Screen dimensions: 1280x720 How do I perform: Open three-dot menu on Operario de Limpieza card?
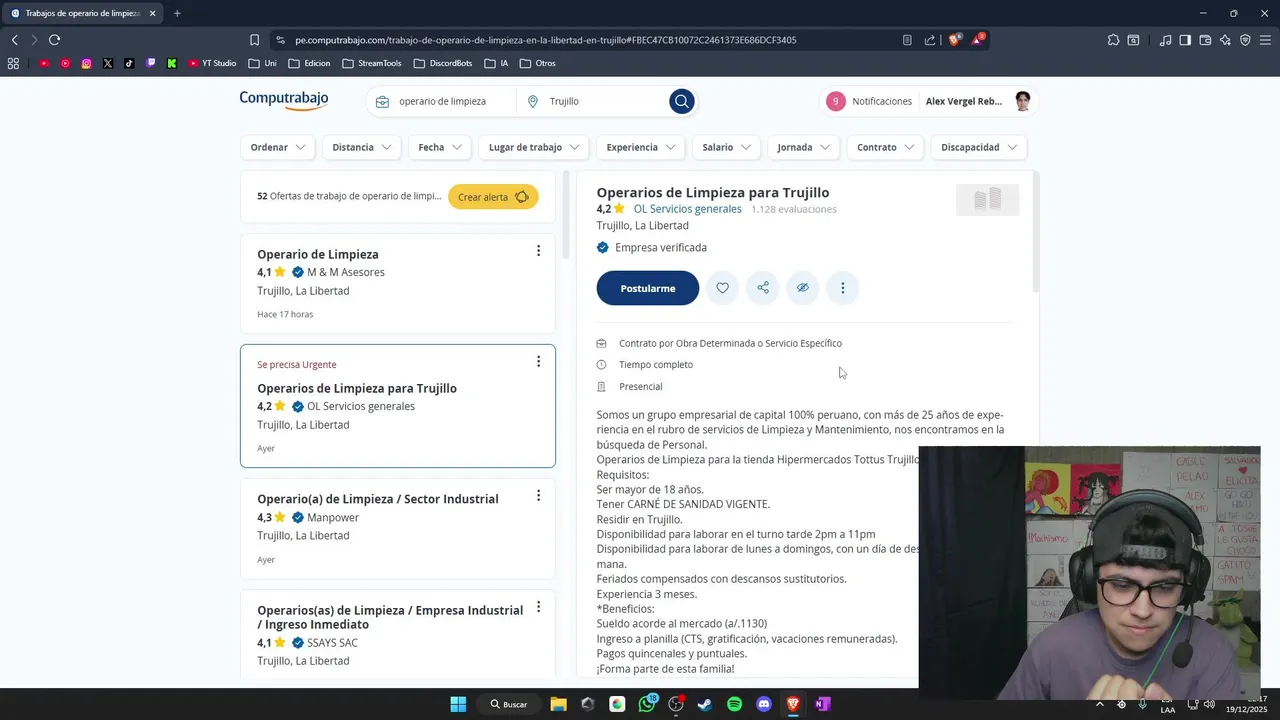[x=538, y=251]
